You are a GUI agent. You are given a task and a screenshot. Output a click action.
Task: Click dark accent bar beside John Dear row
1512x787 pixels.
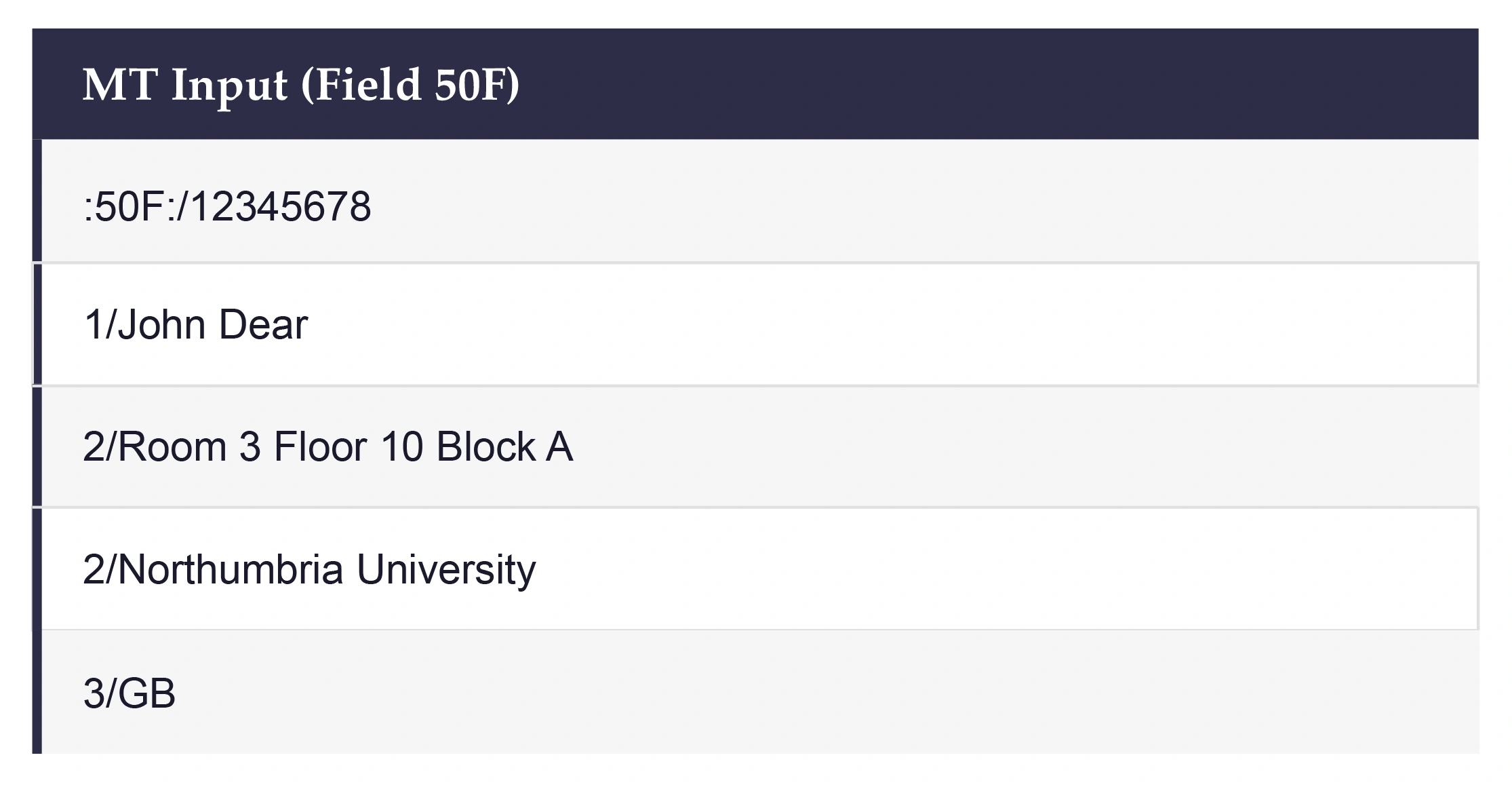[x=37, y=324]
